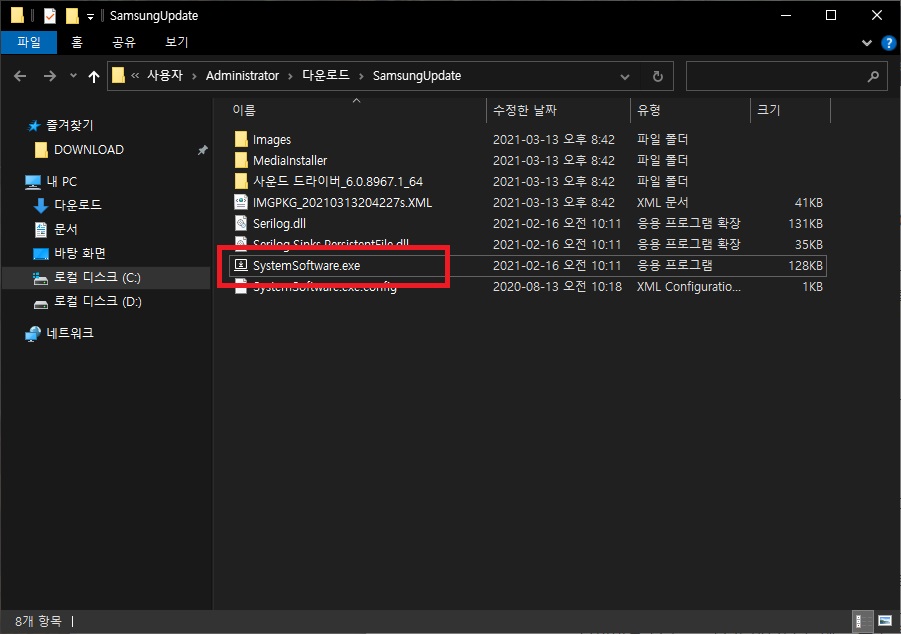Select 로컬 디스크 (D:) drive

click(98, 302)
